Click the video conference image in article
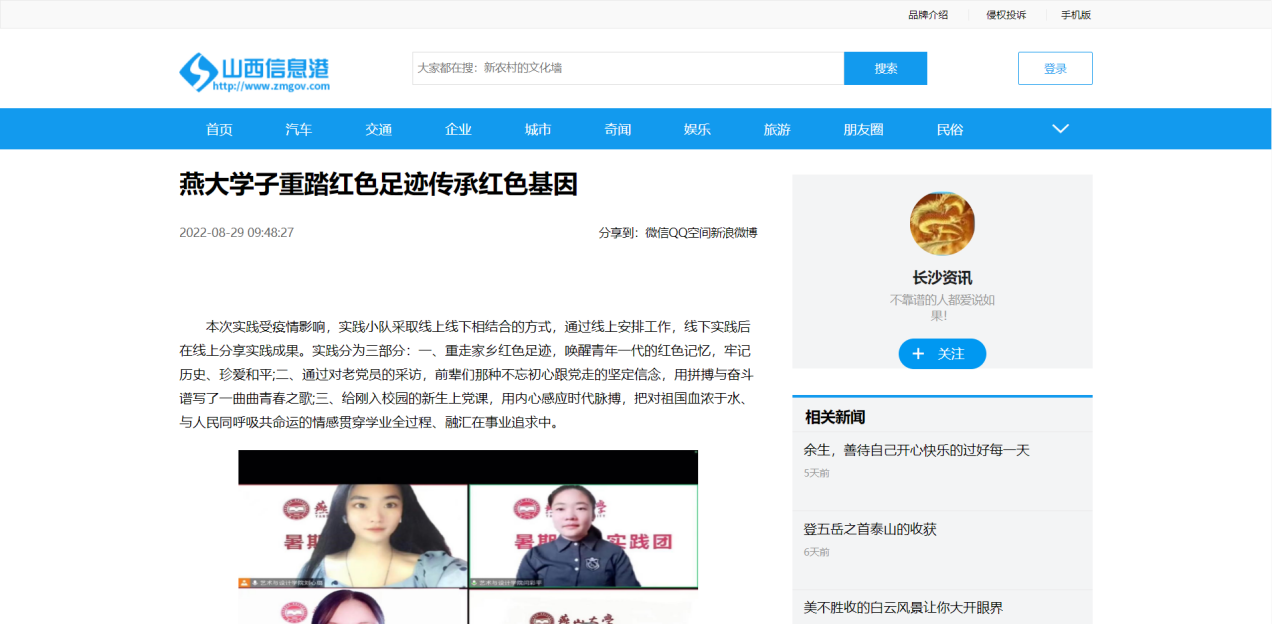1272x624 pixels. point(467,537)
